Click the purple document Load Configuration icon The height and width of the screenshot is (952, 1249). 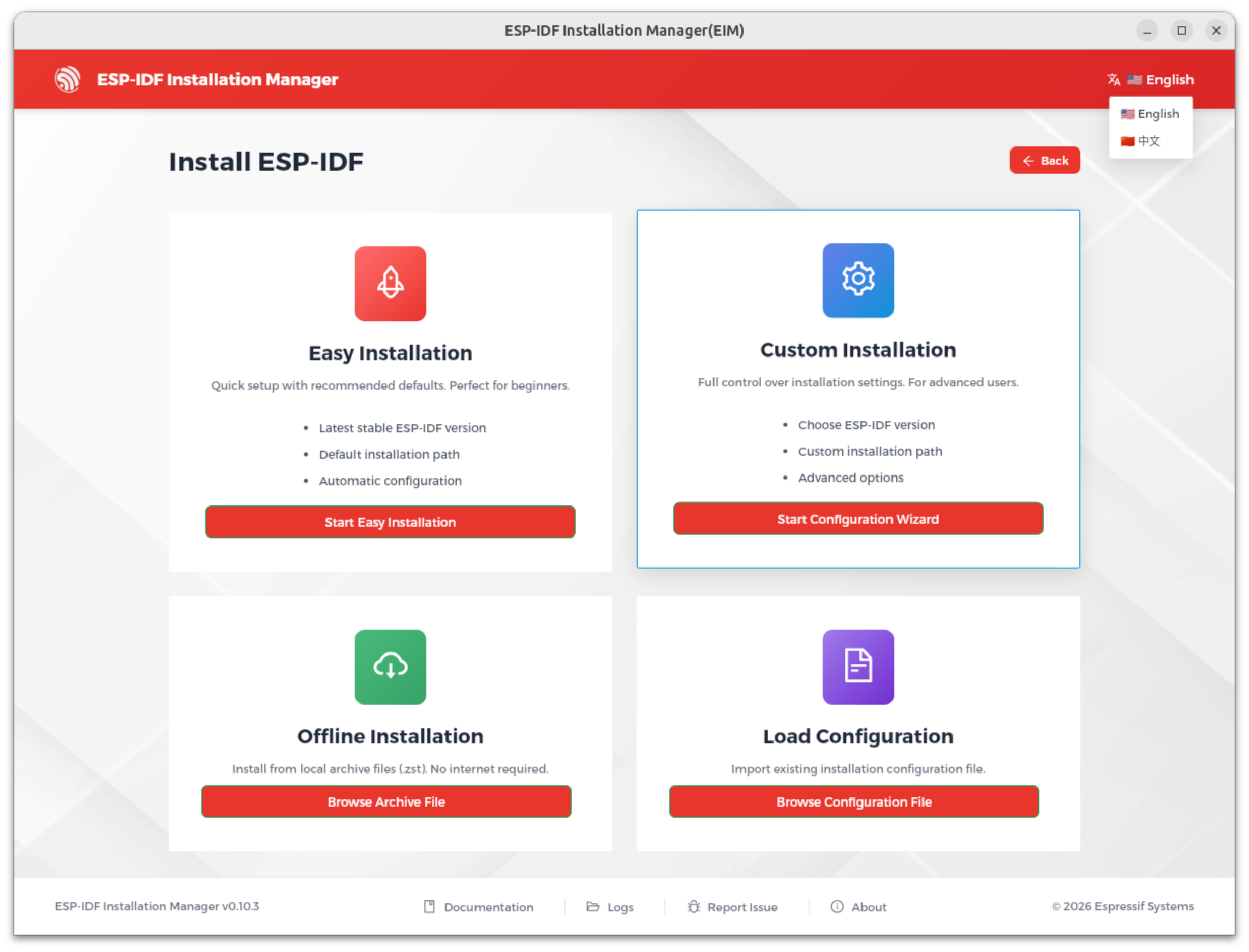pyautogui.click(x=857, y=667)
